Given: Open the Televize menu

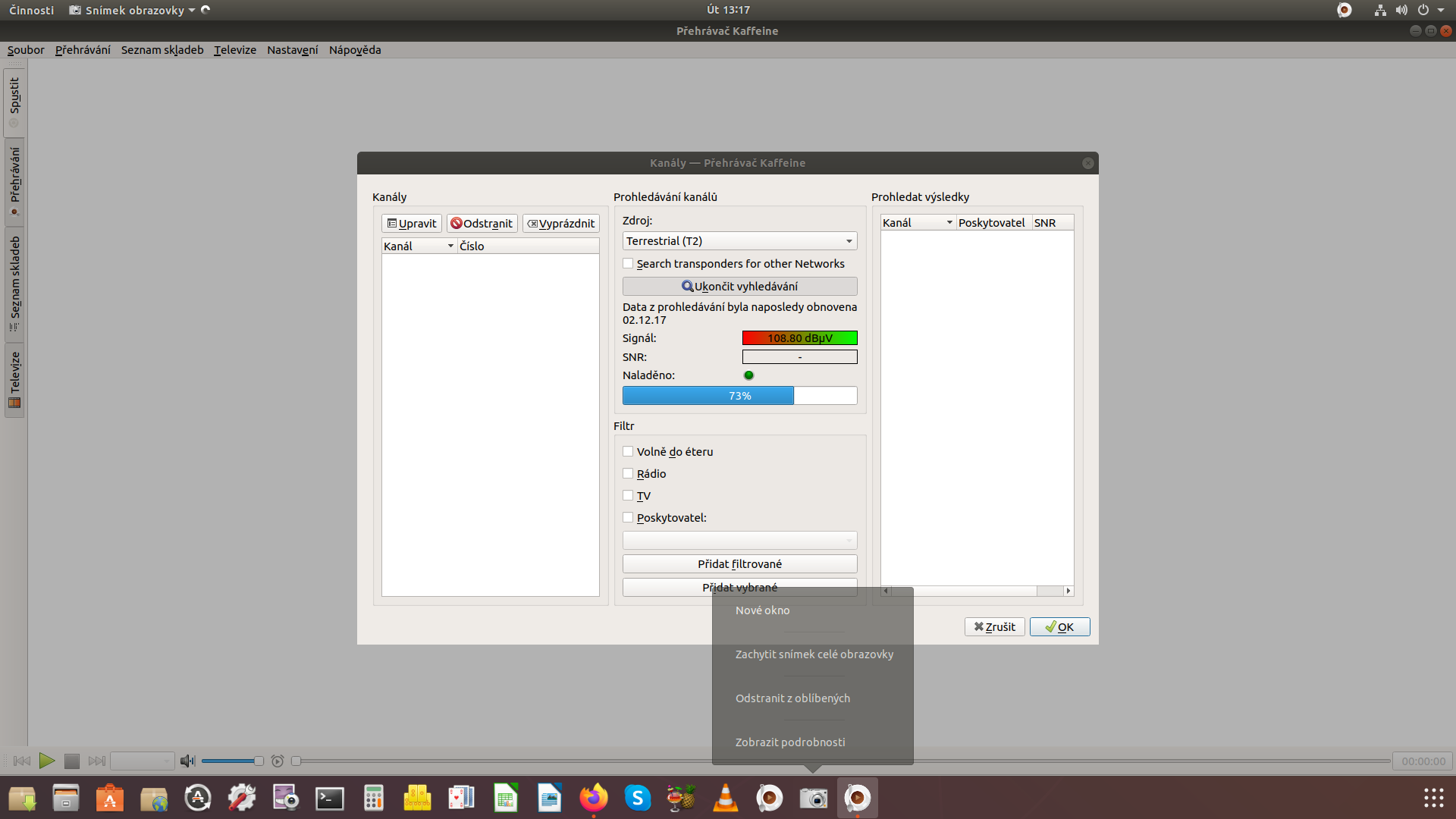Looking at the screenshot, I should pos(234,50).
